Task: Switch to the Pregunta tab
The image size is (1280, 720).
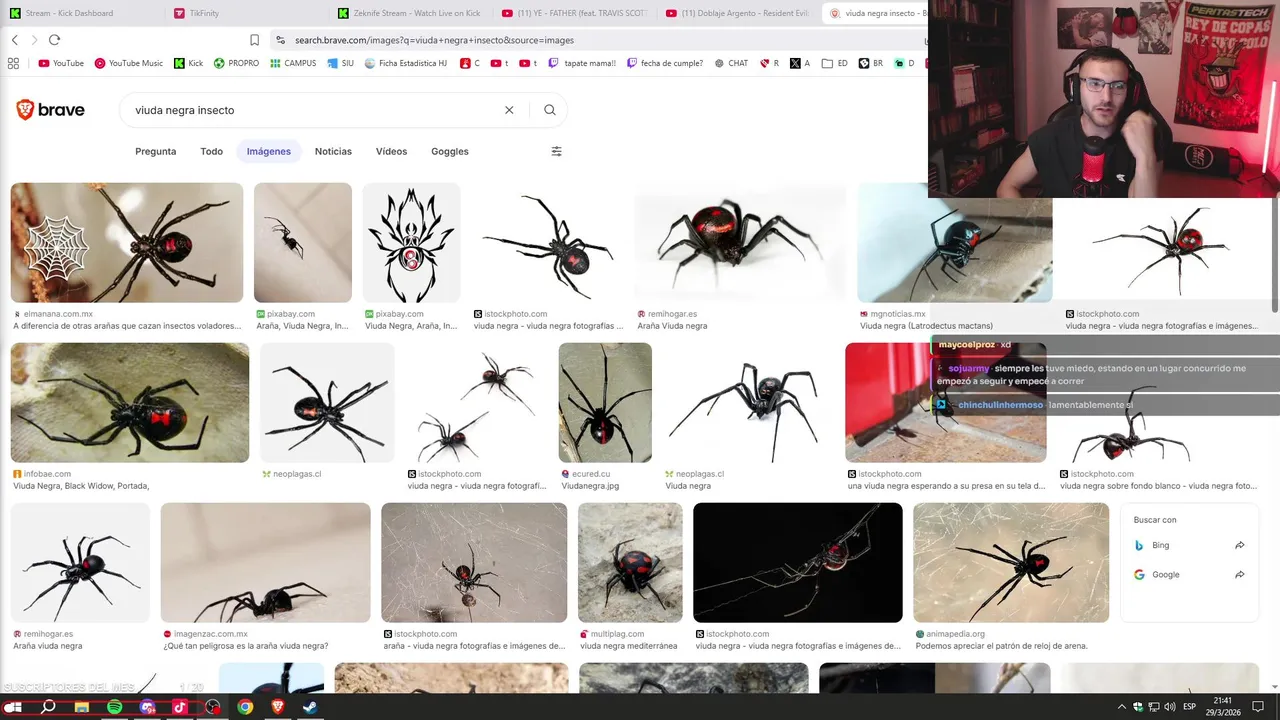Action: pos(155,151)
